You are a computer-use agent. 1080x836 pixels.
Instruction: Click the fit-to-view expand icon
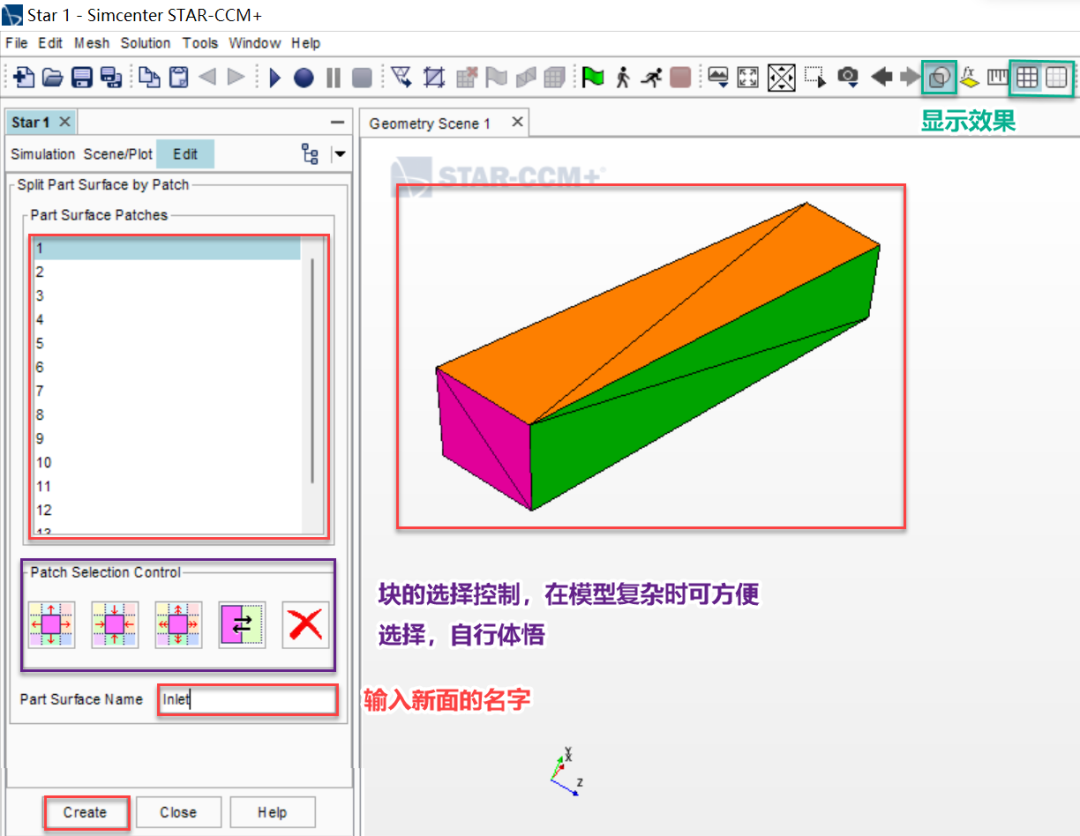(748, 77)
